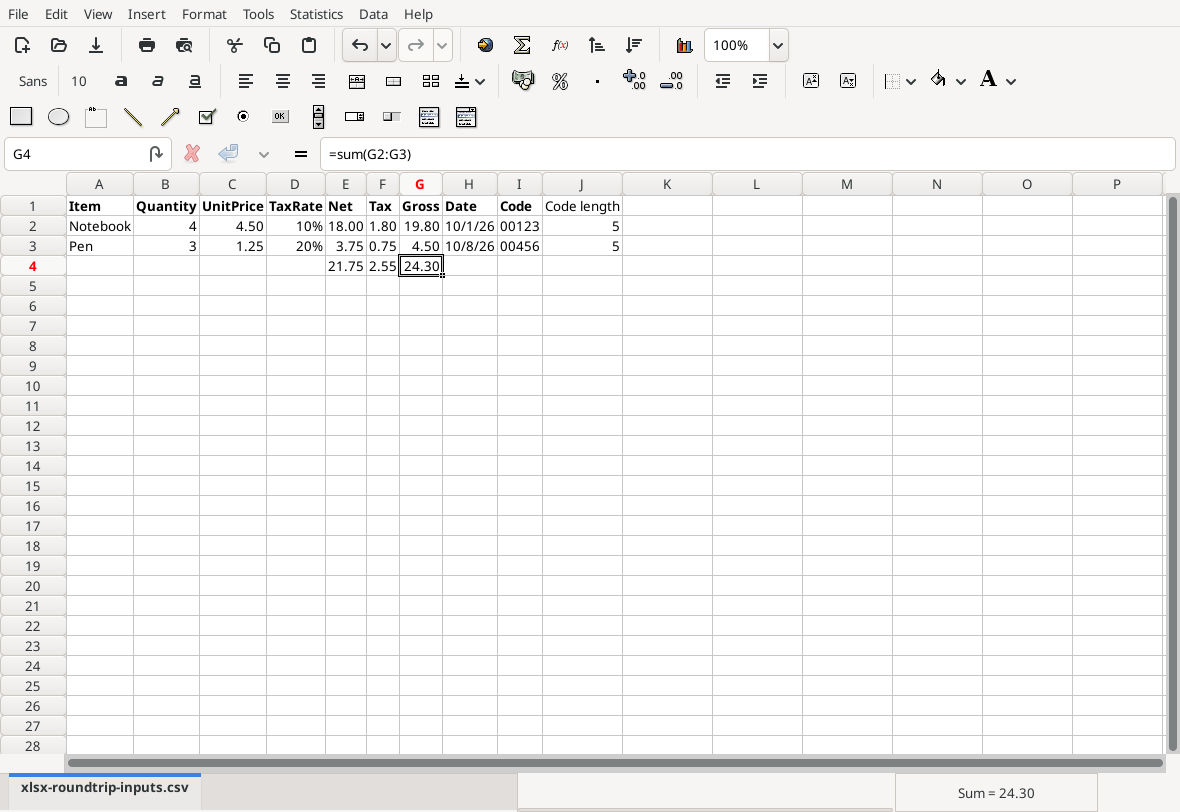Image resolution: width=1180 pixels, height=812 pixels.
Task: Expand the zoom level dropdown
Action: 778,45
